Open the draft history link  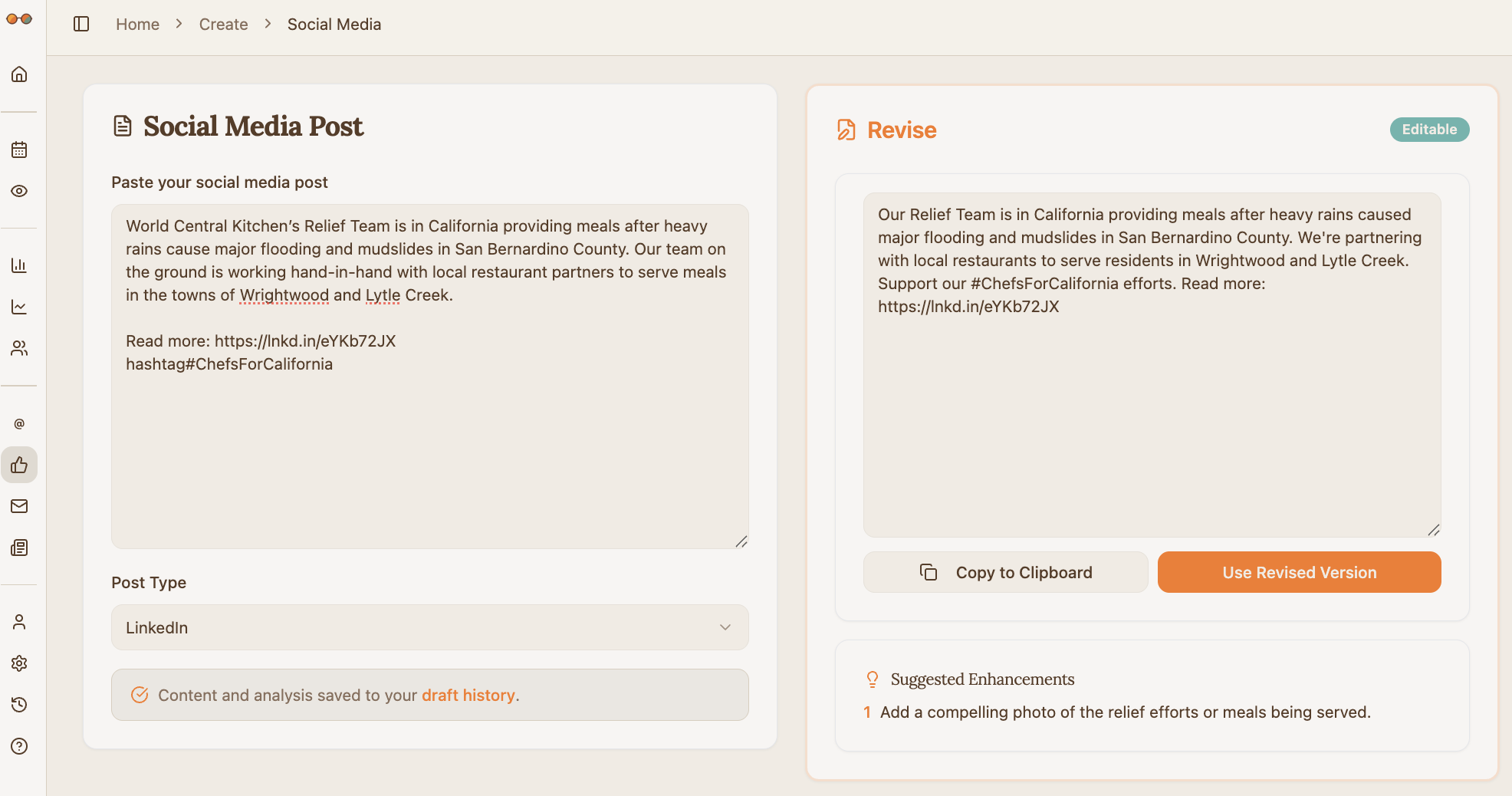pyautogui.click(x=468, y=695)
